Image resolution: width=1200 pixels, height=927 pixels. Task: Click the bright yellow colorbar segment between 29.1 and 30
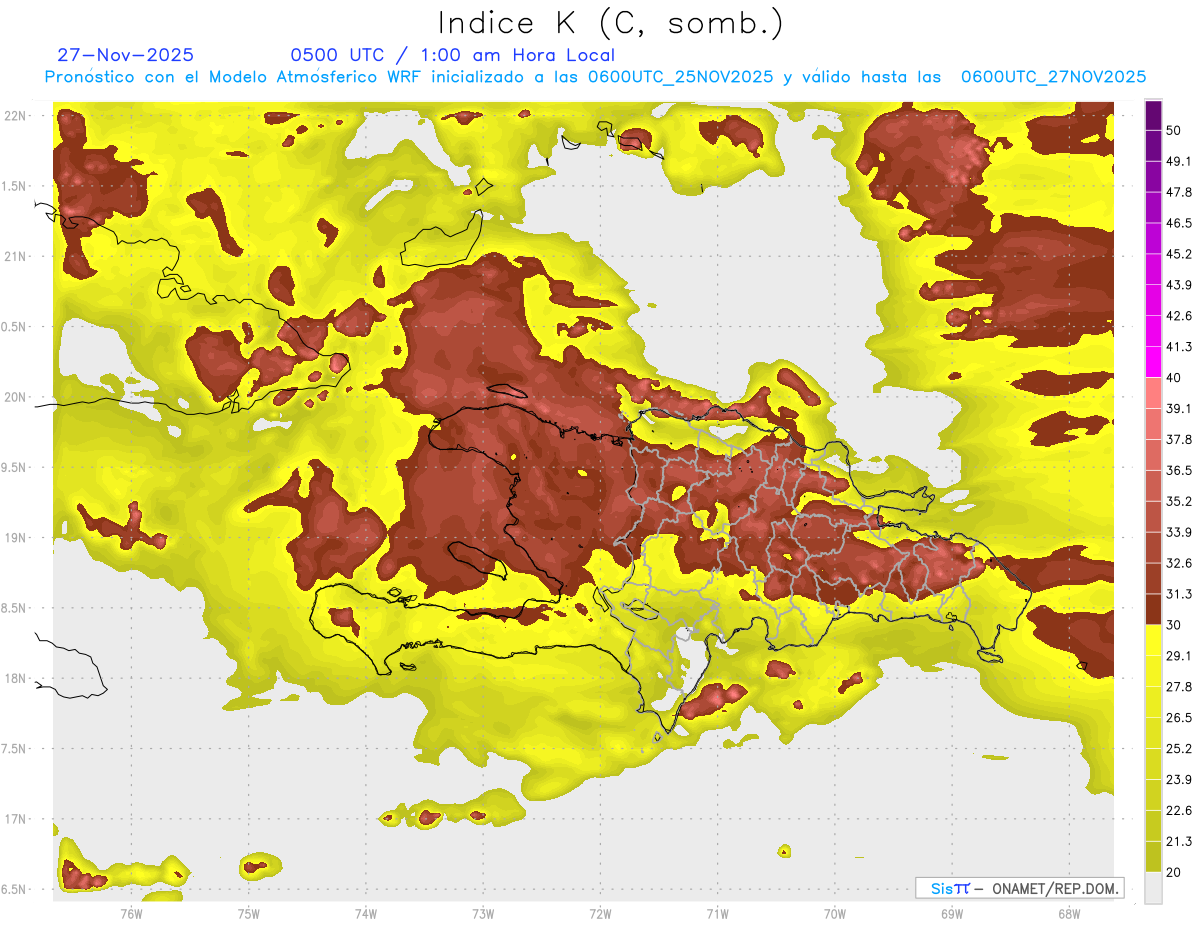(x=1153, y=640)
